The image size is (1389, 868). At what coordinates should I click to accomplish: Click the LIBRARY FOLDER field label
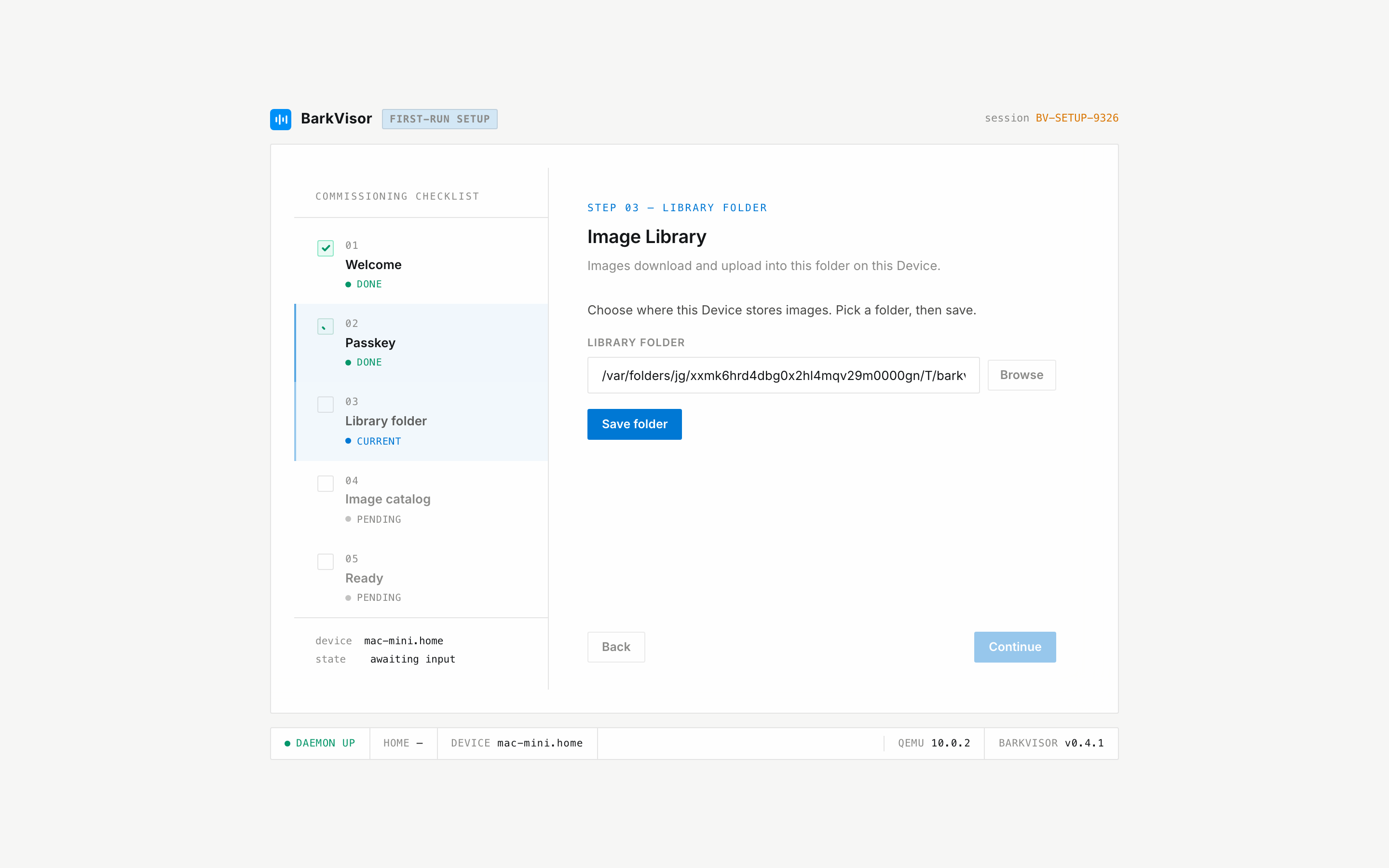click(636, 343)
